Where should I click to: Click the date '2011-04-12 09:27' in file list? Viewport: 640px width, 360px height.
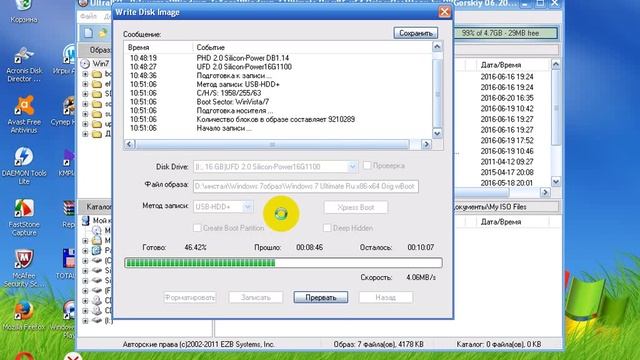(x=507, y=162)
